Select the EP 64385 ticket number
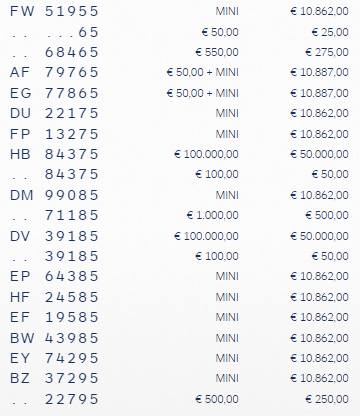Viewport: 360px width, 416px height. click(x=54, y=276)
